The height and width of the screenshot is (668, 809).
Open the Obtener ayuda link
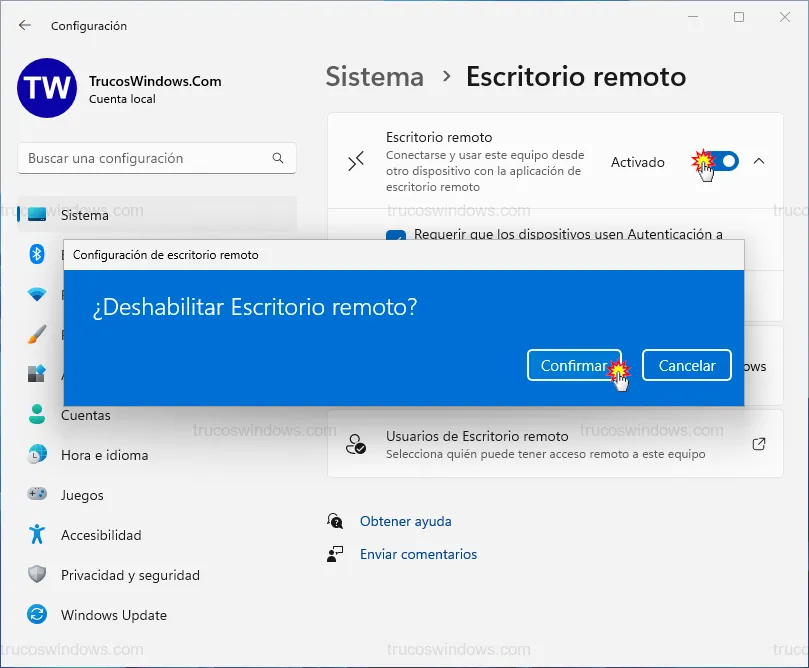405,521
